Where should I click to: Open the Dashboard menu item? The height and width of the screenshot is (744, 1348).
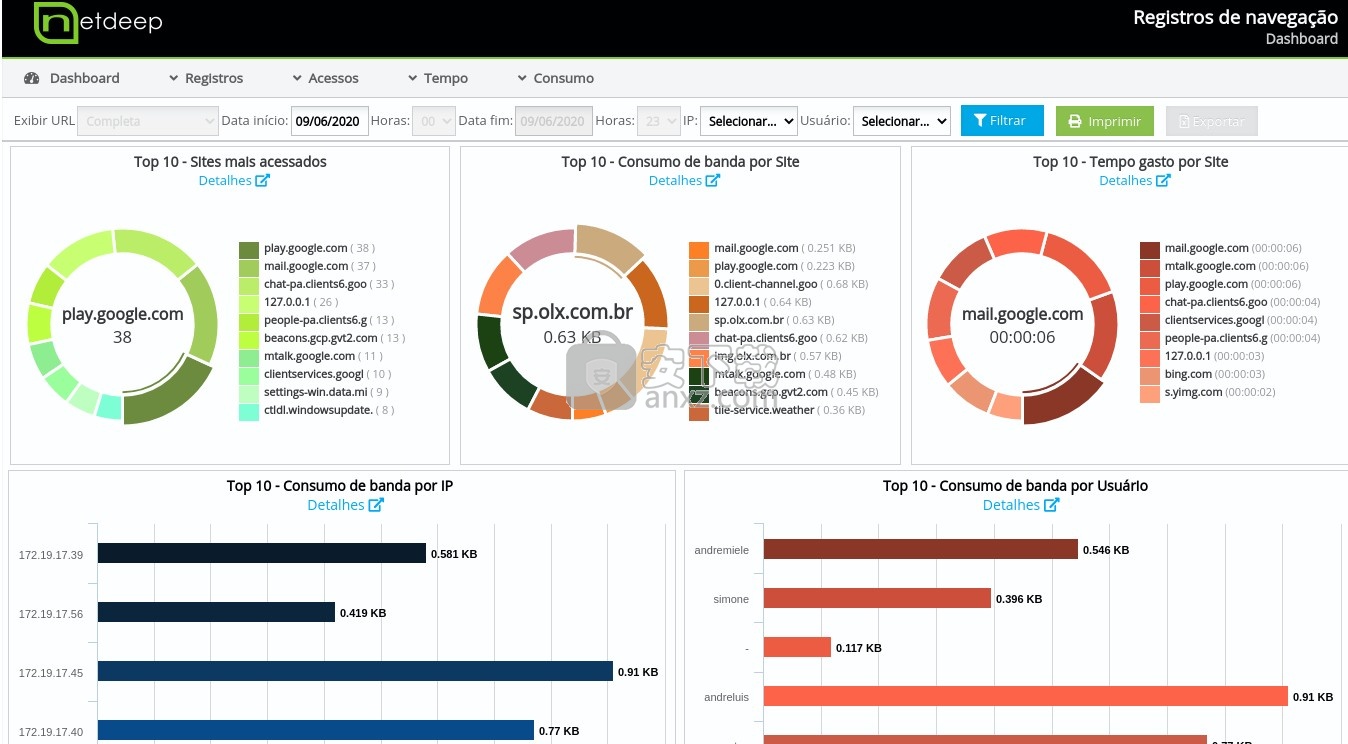pos(72,78)
